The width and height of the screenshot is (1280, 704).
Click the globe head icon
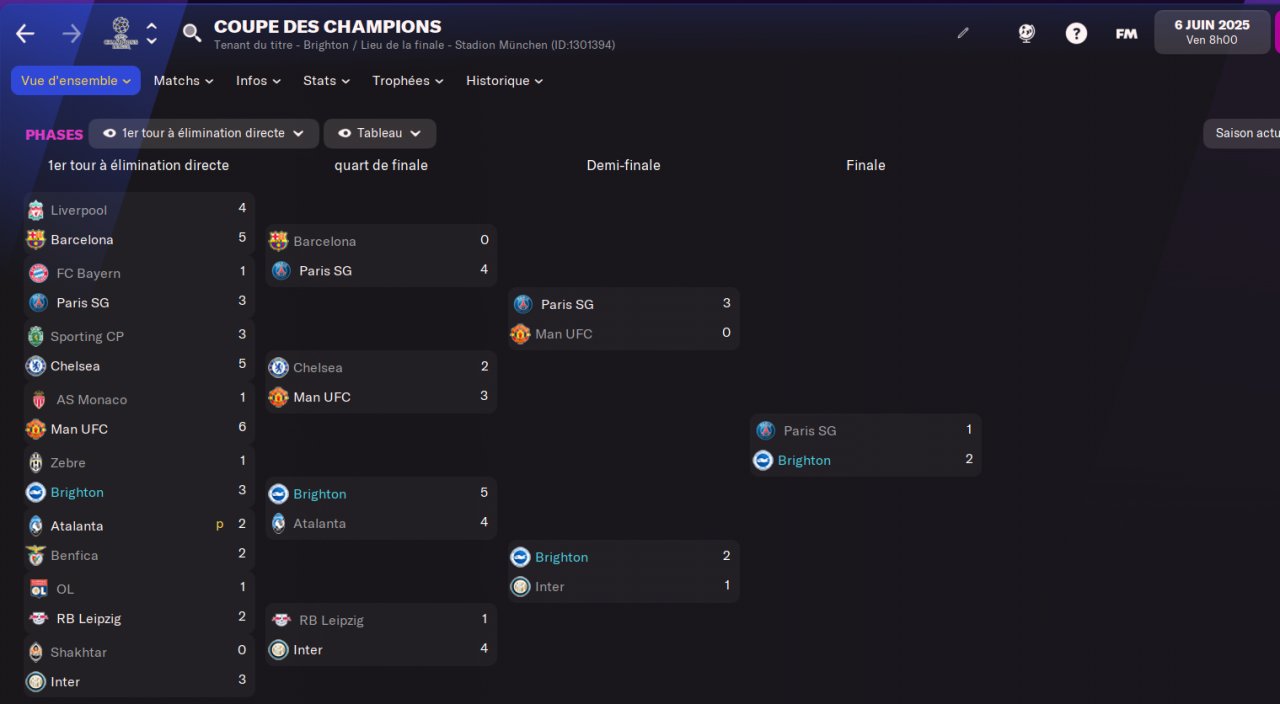1027,33
